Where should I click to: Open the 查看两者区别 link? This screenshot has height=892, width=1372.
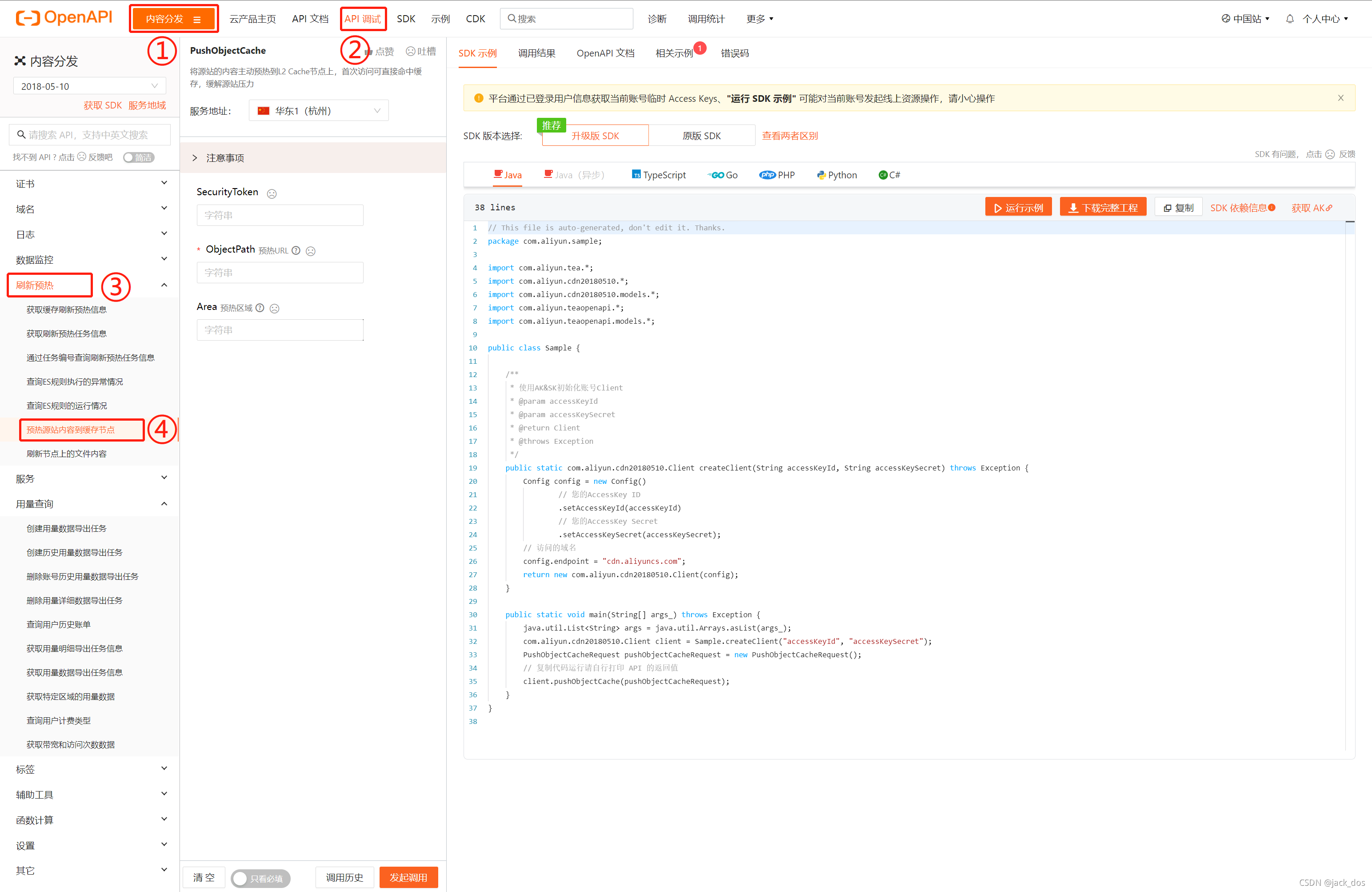point(790,136)
